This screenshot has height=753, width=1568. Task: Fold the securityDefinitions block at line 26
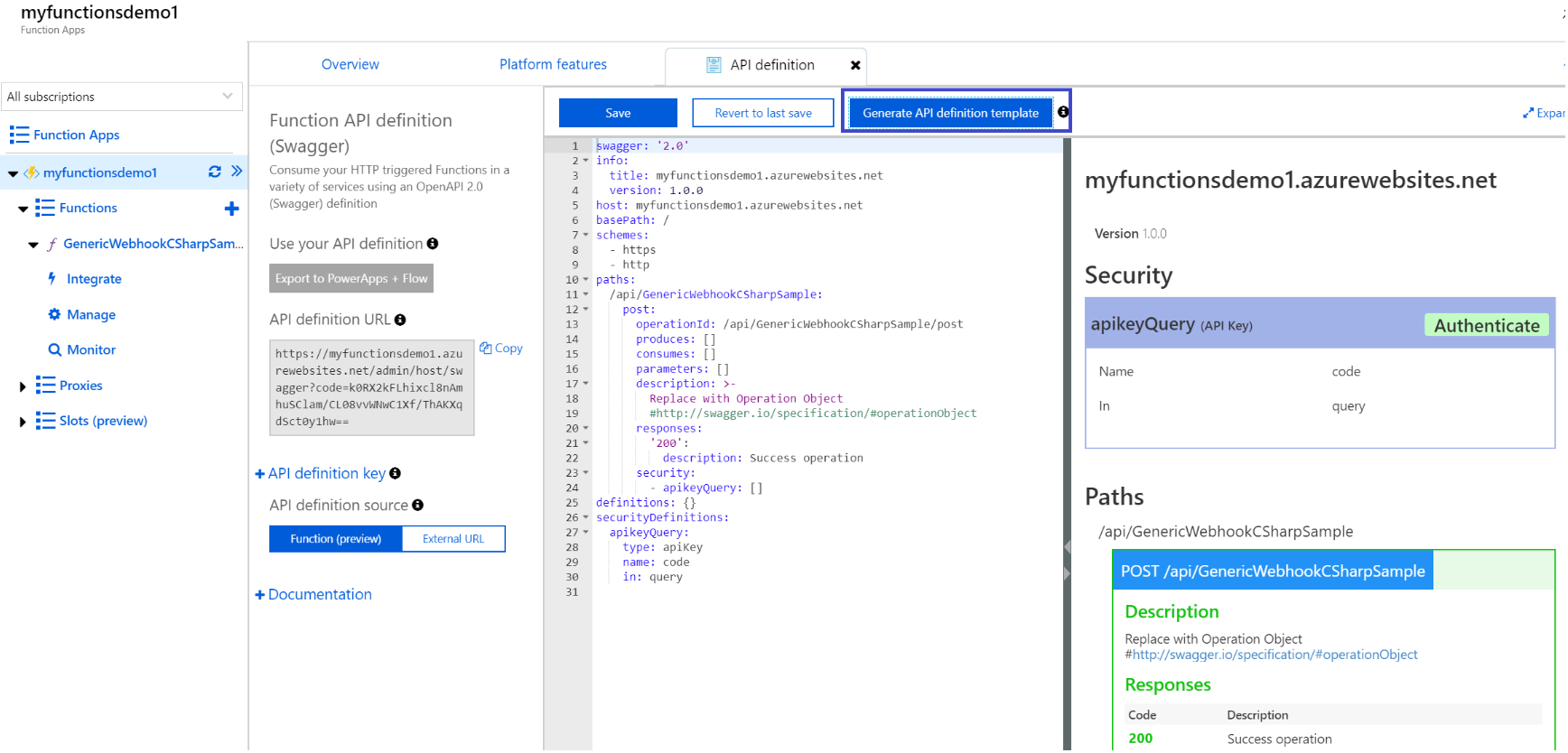(585, 518)
